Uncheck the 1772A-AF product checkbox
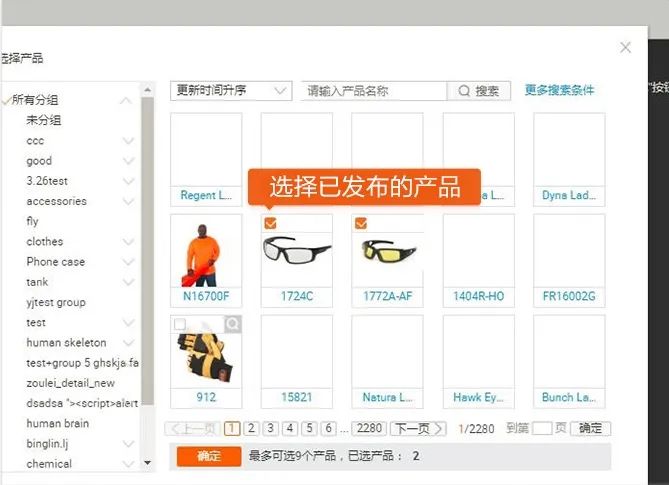The width and height of the screenshot is (669, 485). tap(361, 223)
